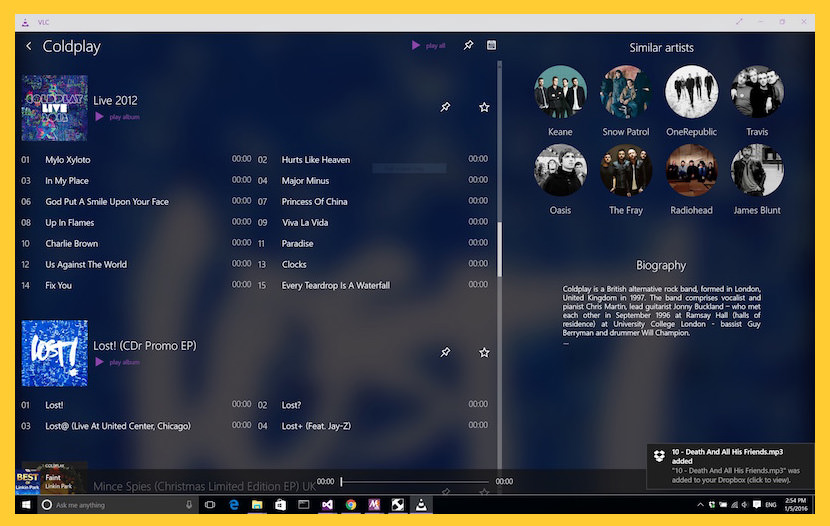Star the Lost! (CDr Promo EP) album
This screenshot has height=526, width=830.
pyautogui.click(x=484, y=352)
